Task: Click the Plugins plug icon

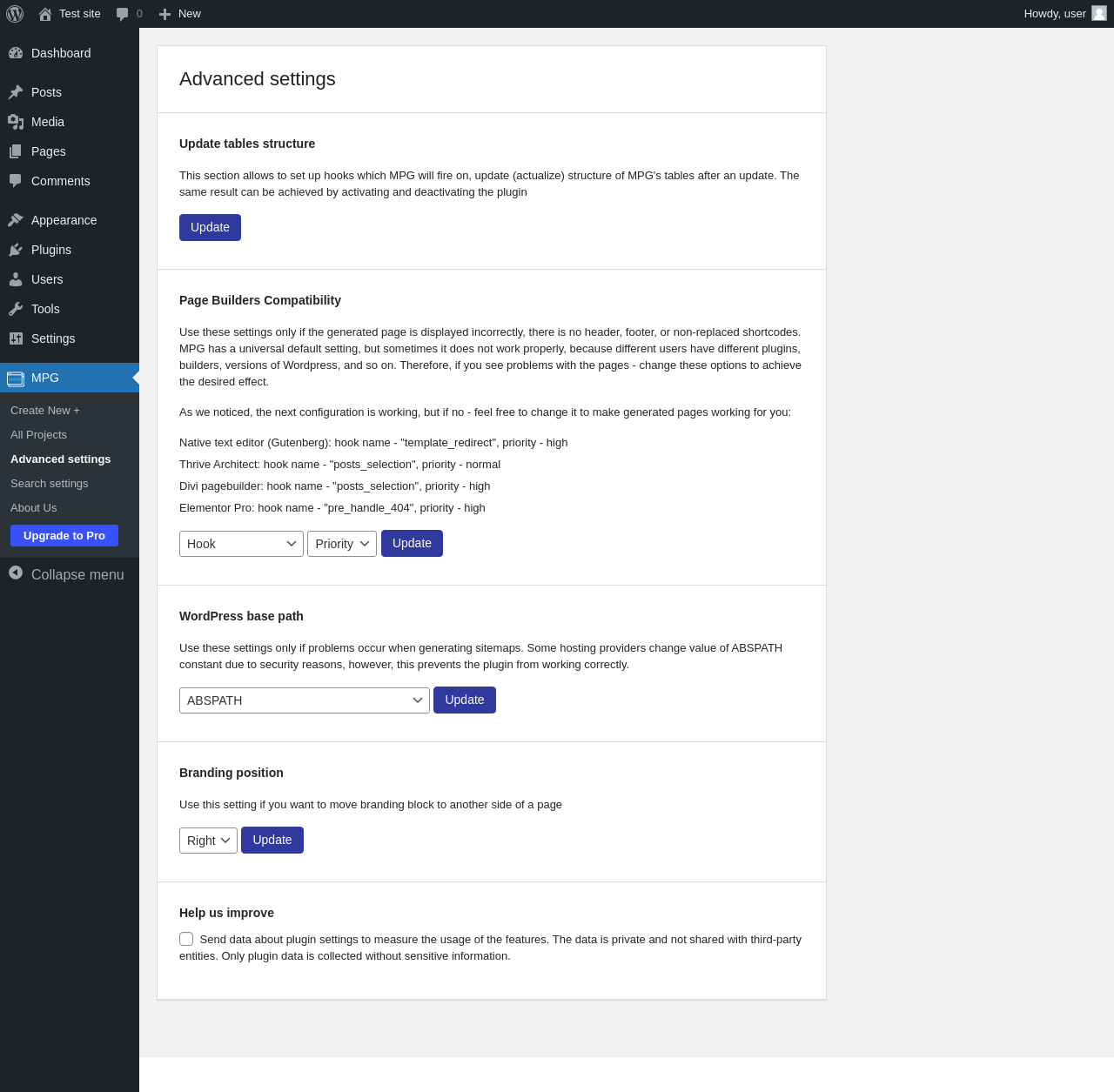Action: (x=16, y=250)
